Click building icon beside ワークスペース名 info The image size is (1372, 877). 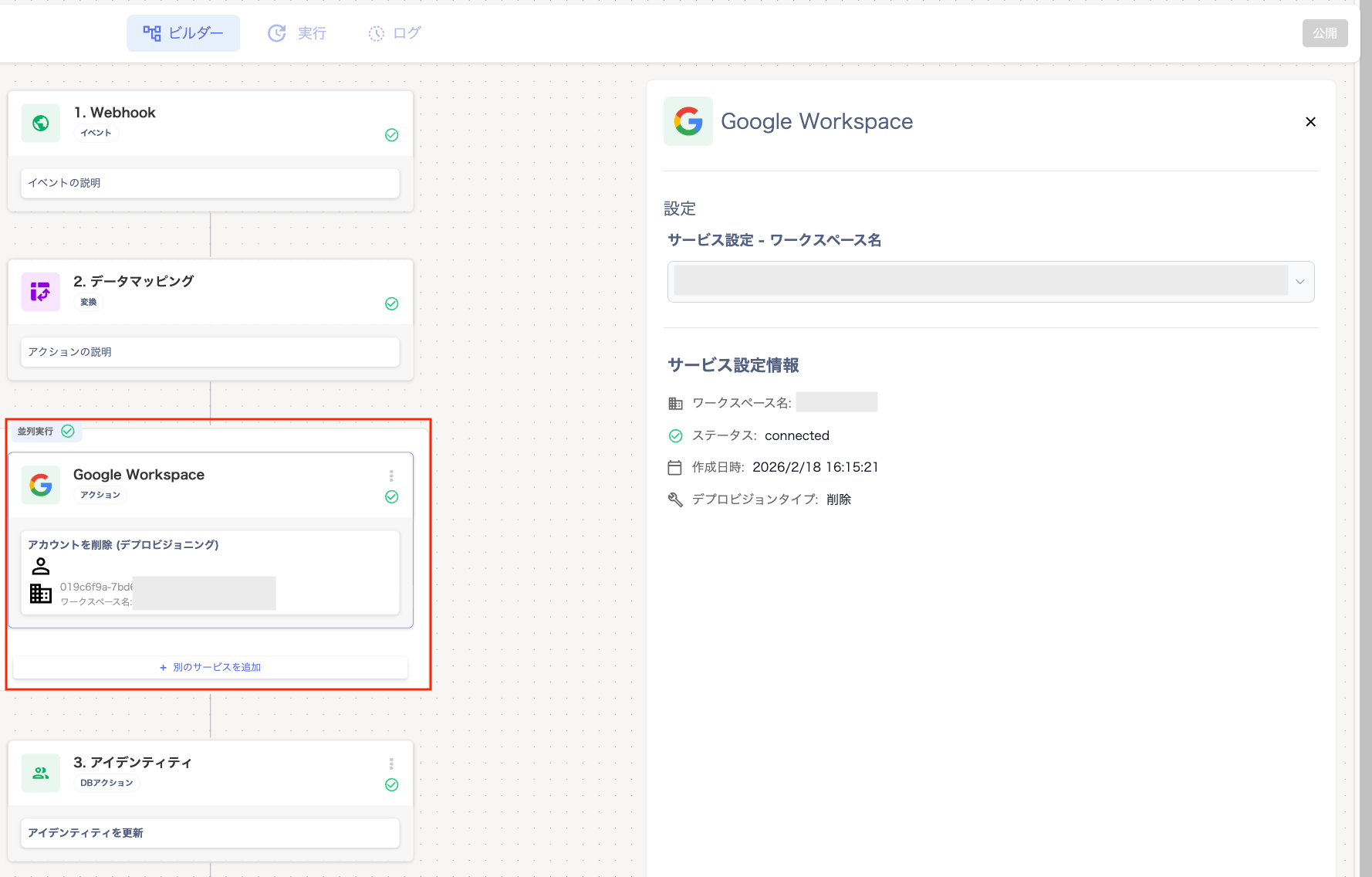pos(675,403)
